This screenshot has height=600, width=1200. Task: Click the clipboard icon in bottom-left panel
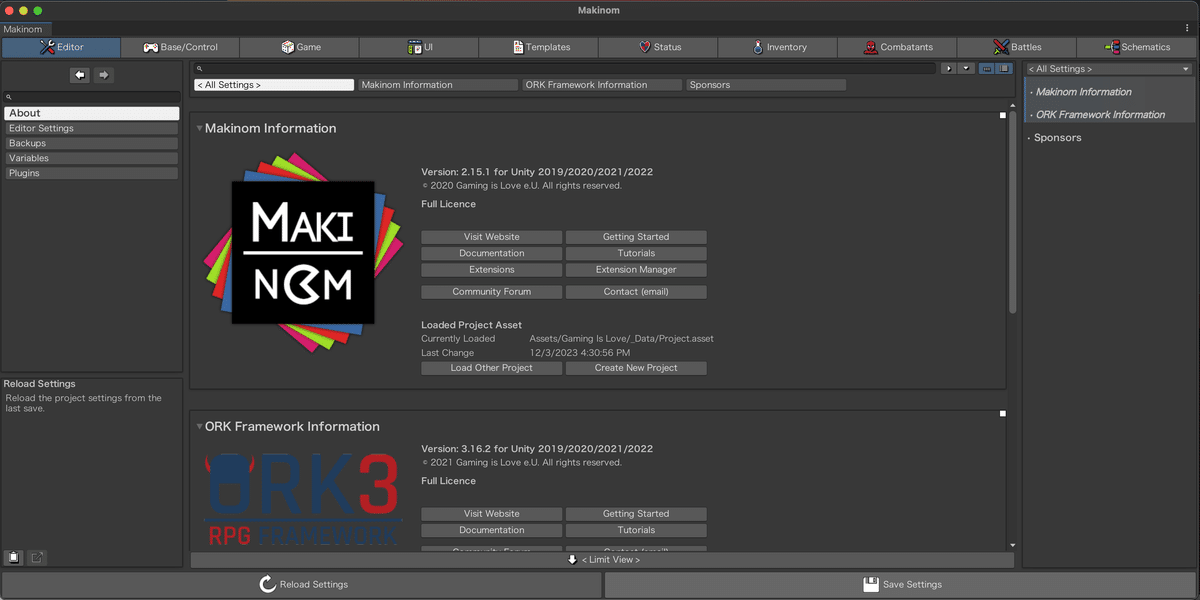pos(14,558)
